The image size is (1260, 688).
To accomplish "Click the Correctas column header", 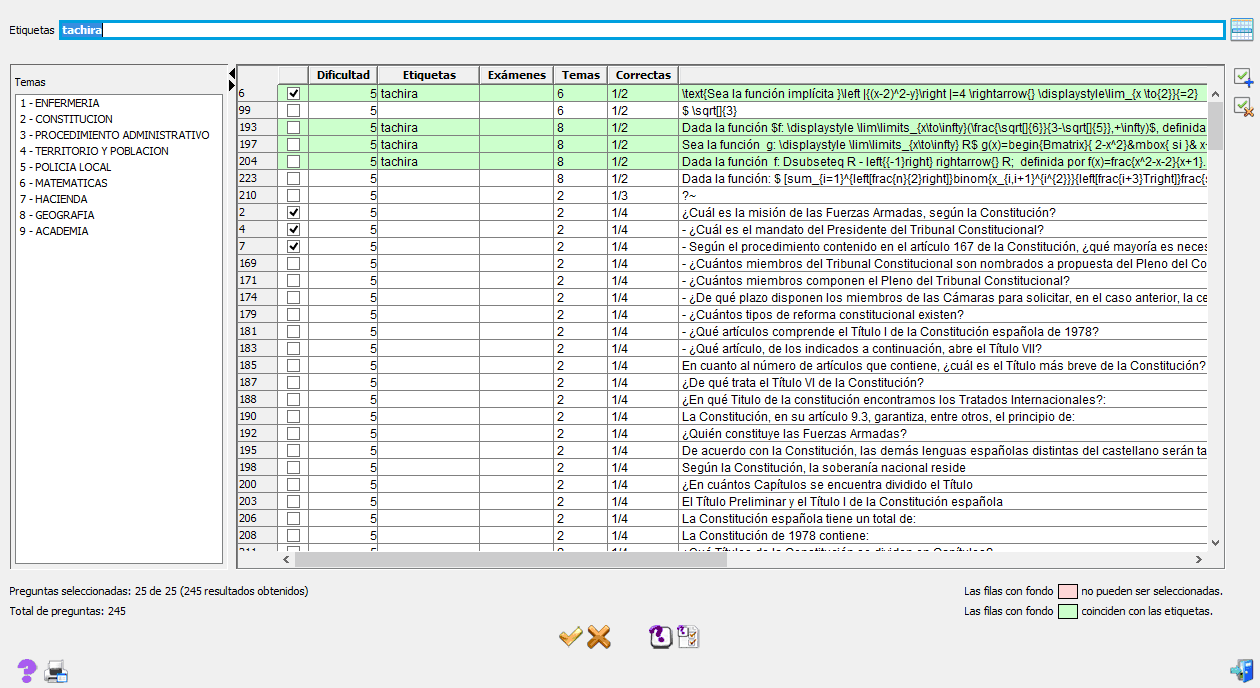I will (643, 75).
